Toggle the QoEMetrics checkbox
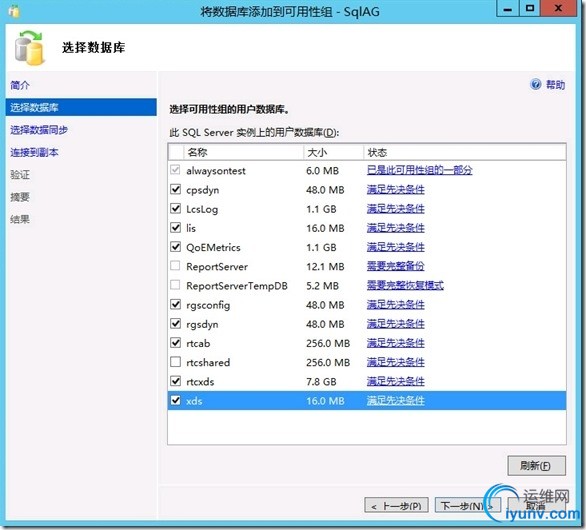The height and width of the screenshot is (530, 586). pos(175,247)
